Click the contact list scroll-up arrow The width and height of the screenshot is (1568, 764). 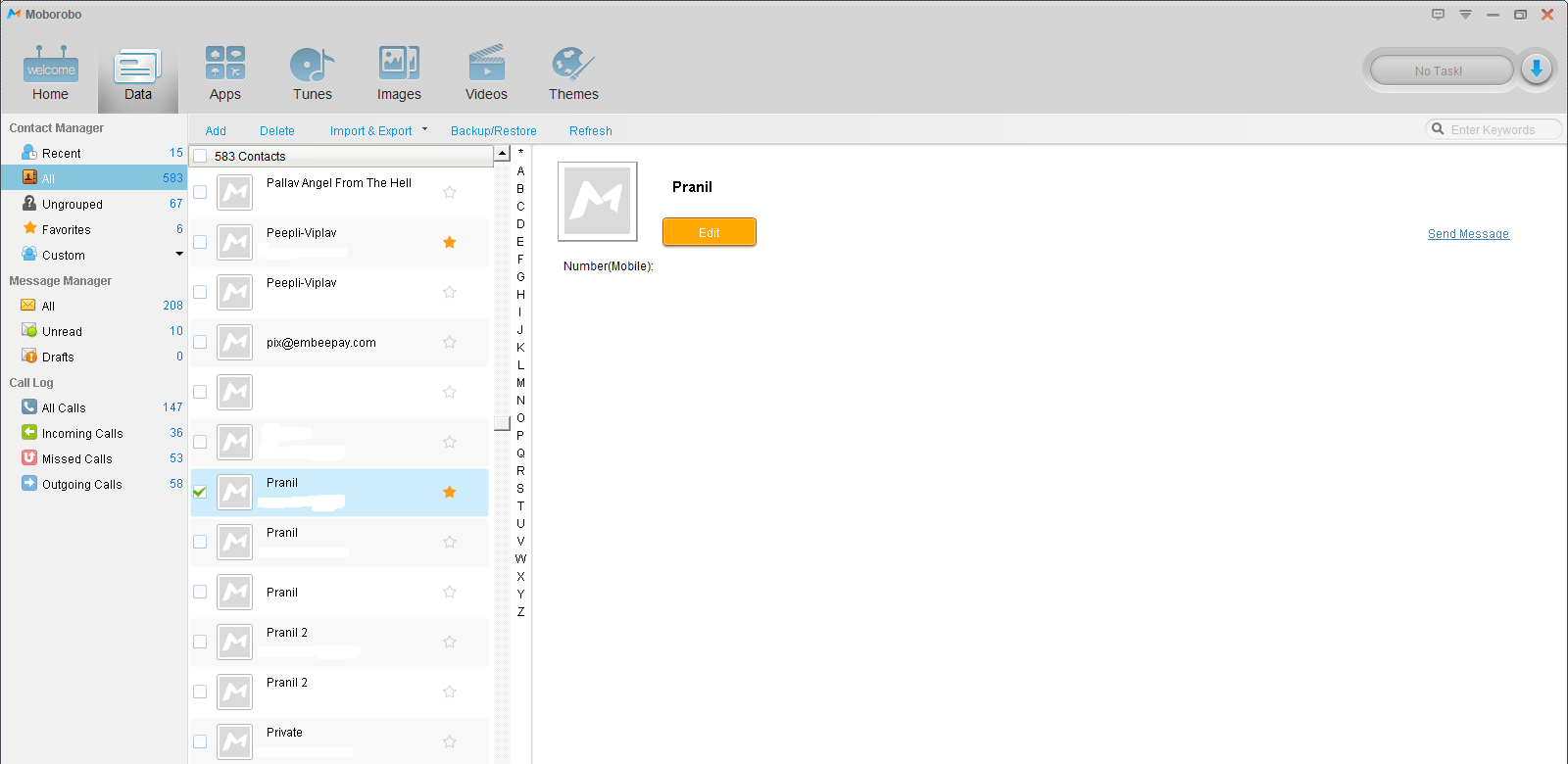502,153
